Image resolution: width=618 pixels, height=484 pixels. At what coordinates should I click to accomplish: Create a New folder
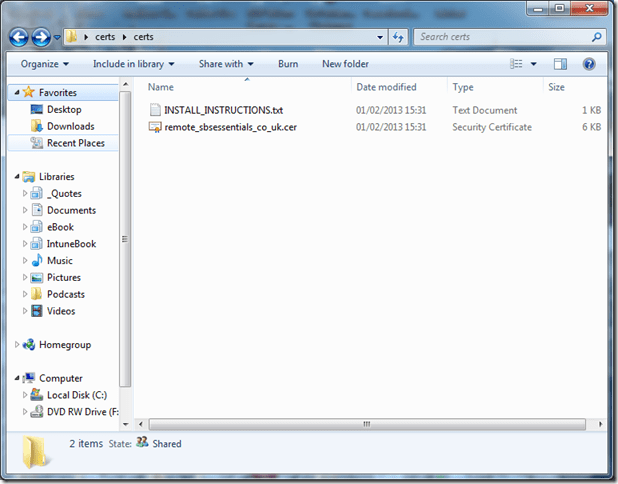pyautogui.click(x=345, y=64)
